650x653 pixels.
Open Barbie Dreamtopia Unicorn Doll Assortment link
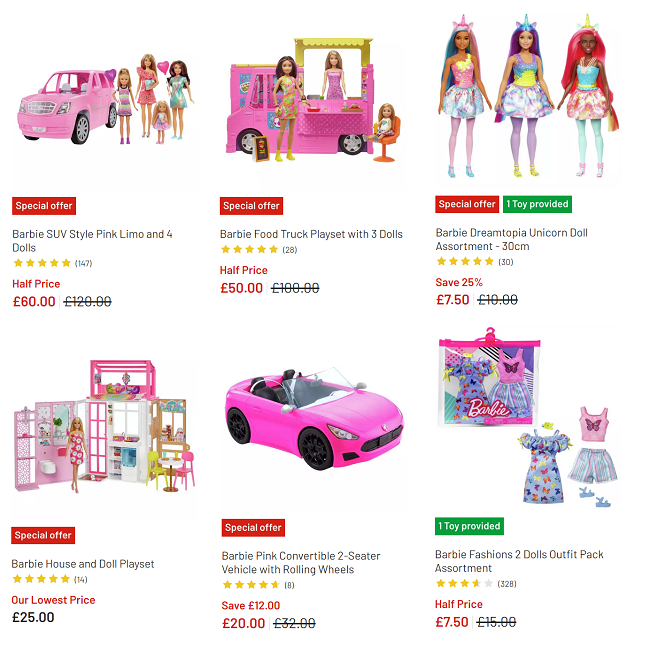511,239
